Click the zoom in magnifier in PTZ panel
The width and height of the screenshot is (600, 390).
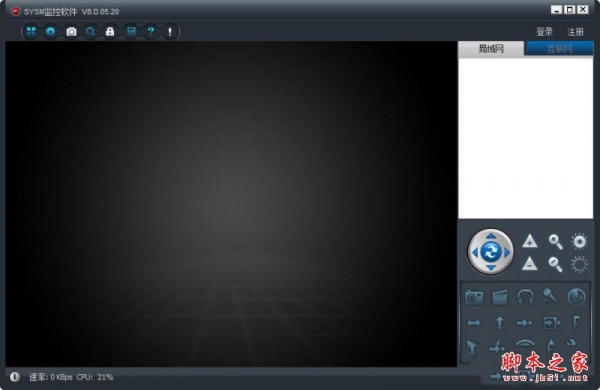[x=555, y=242]
